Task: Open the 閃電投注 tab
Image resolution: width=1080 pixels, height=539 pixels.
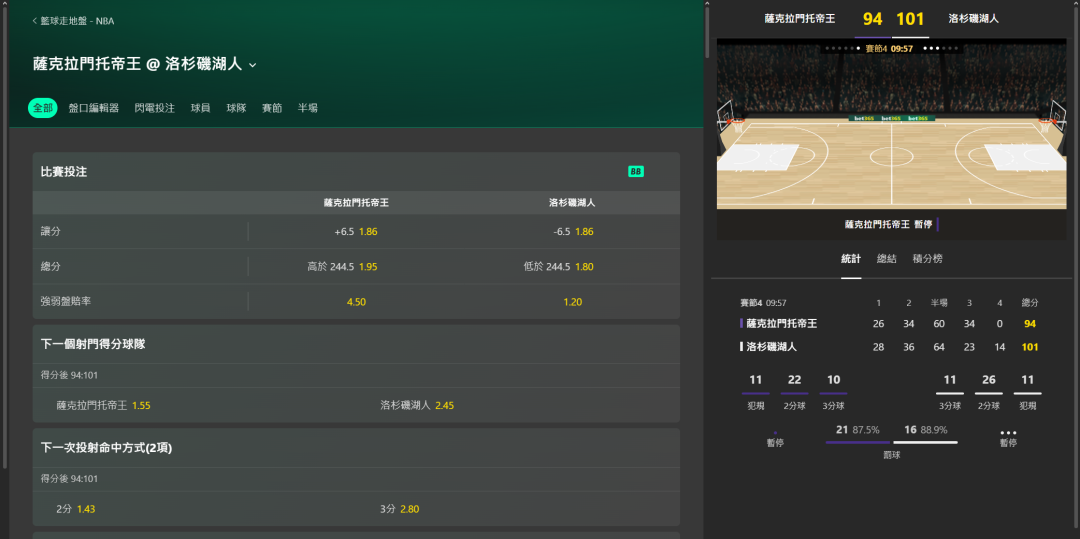Action: (155, 108)
